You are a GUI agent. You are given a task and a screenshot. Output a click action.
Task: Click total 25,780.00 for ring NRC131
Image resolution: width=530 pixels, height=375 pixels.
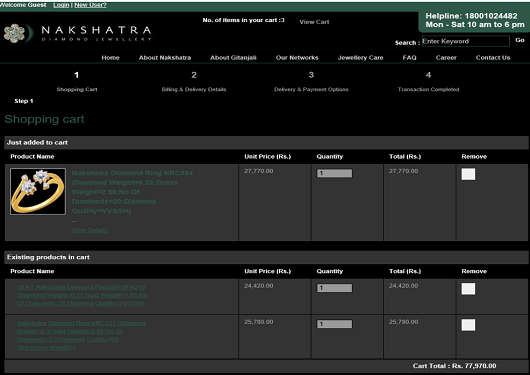[x=403, y=322]
